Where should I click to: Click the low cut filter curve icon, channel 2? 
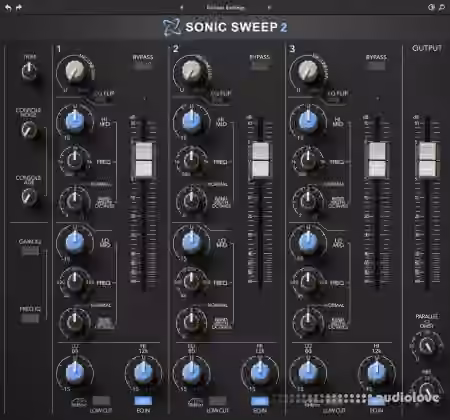point(196,403)
